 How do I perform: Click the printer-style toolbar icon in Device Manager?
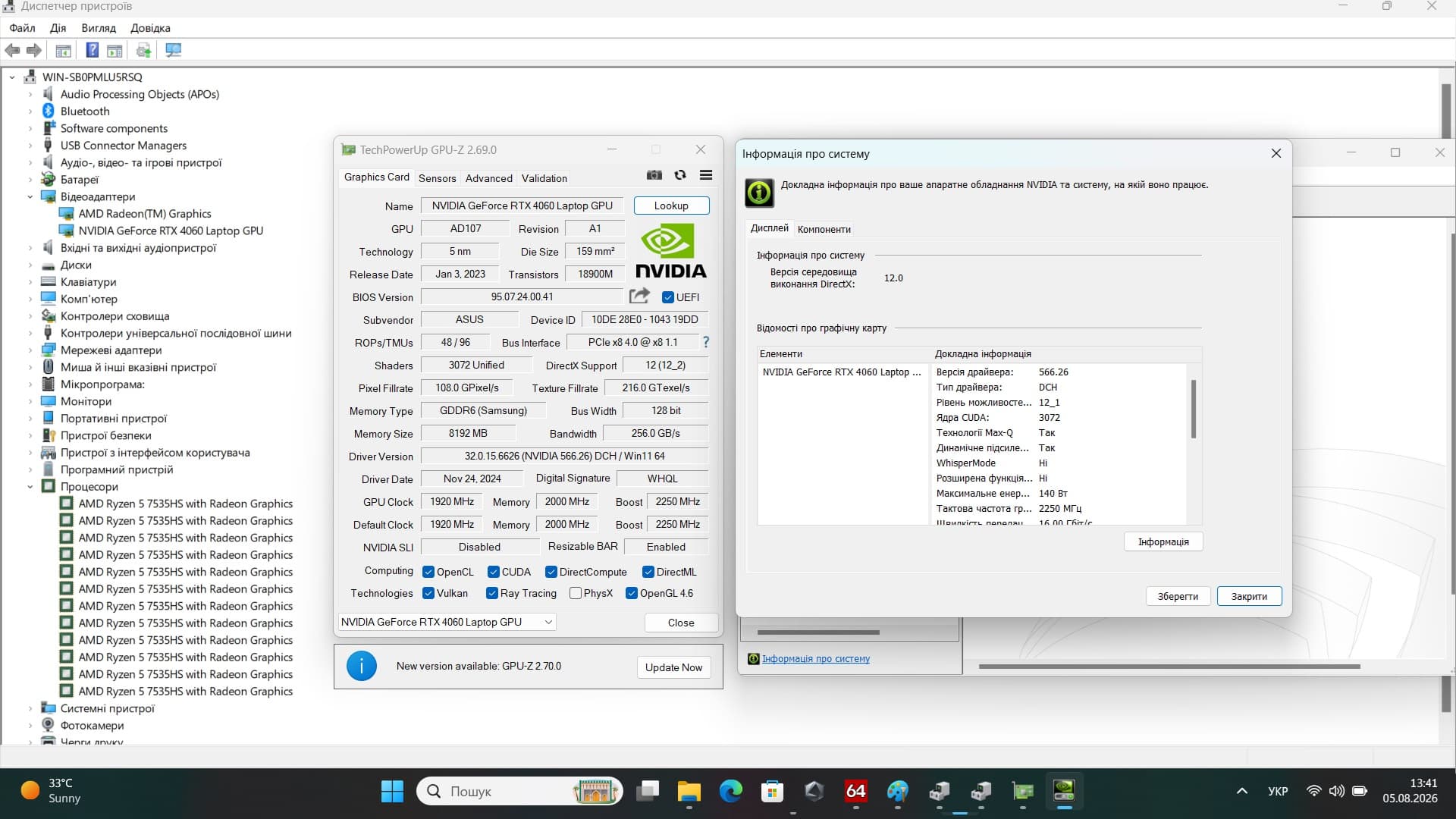point(143,51)
